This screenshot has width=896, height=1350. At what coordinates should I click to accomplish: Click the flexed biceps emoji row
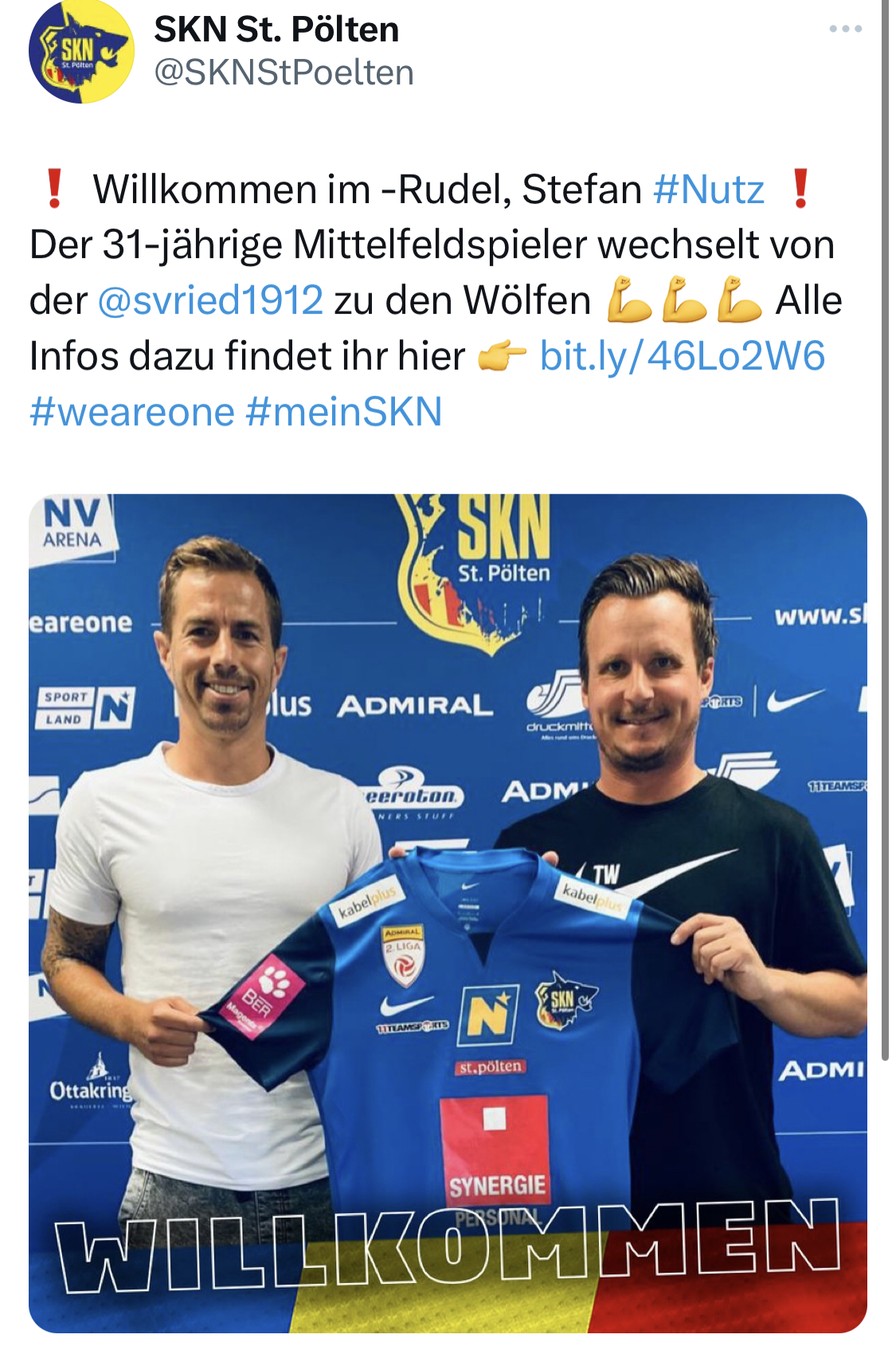pyautogui.click(x=684, y=299)
